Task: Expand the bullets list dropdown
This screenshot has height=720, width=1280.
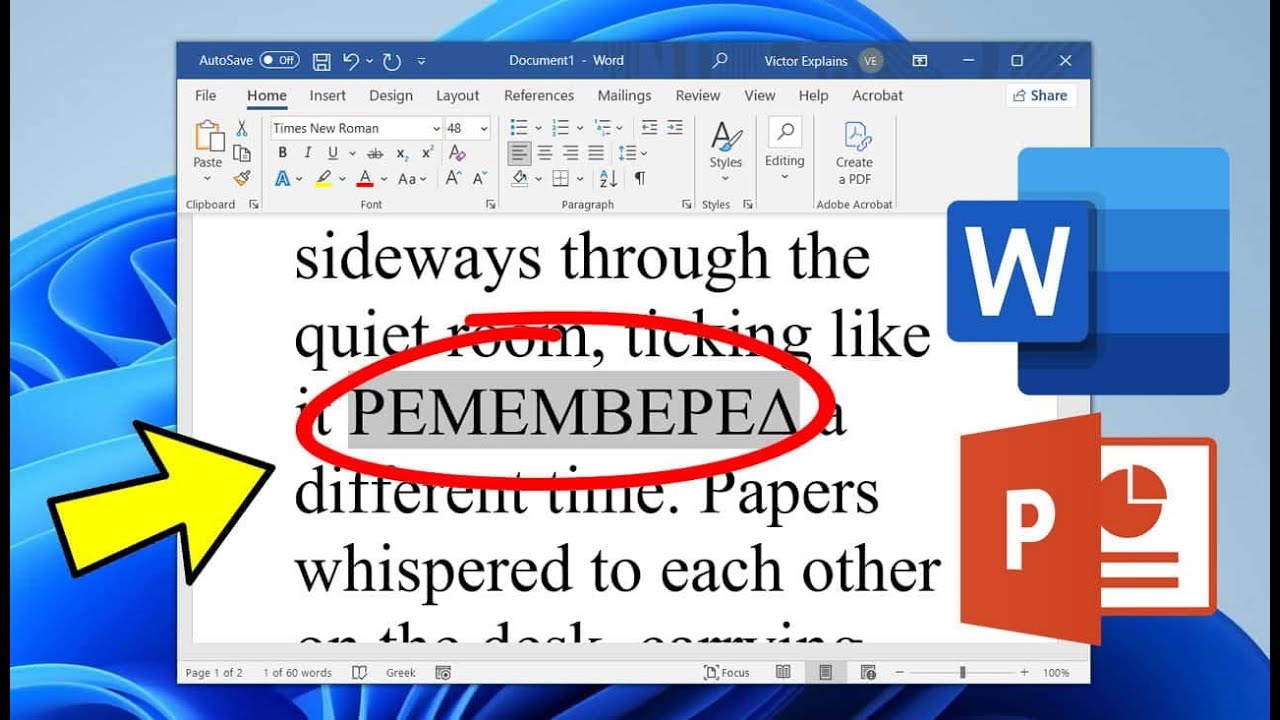Action: pos(538,127)
